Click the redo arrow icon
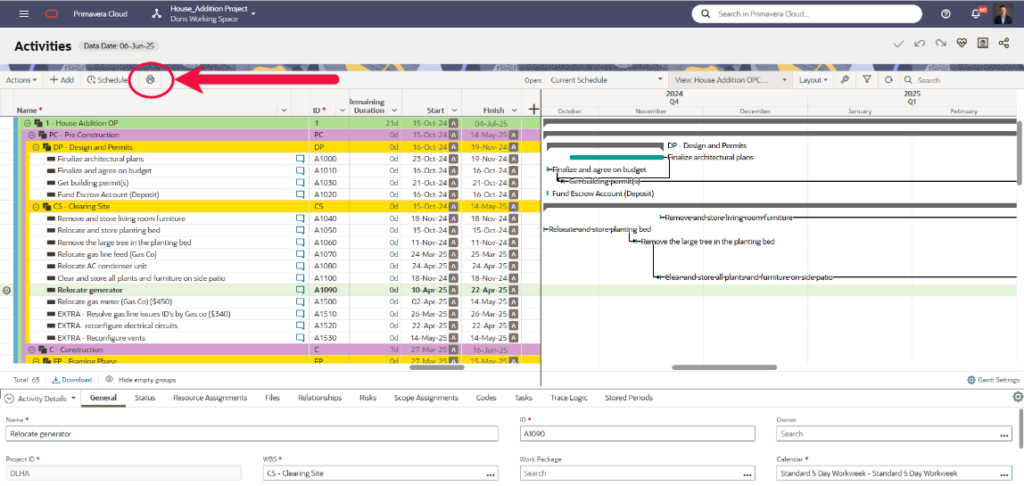Image resolution: width=1024 pixels, height=486 pixels. [x=940, y=45]
